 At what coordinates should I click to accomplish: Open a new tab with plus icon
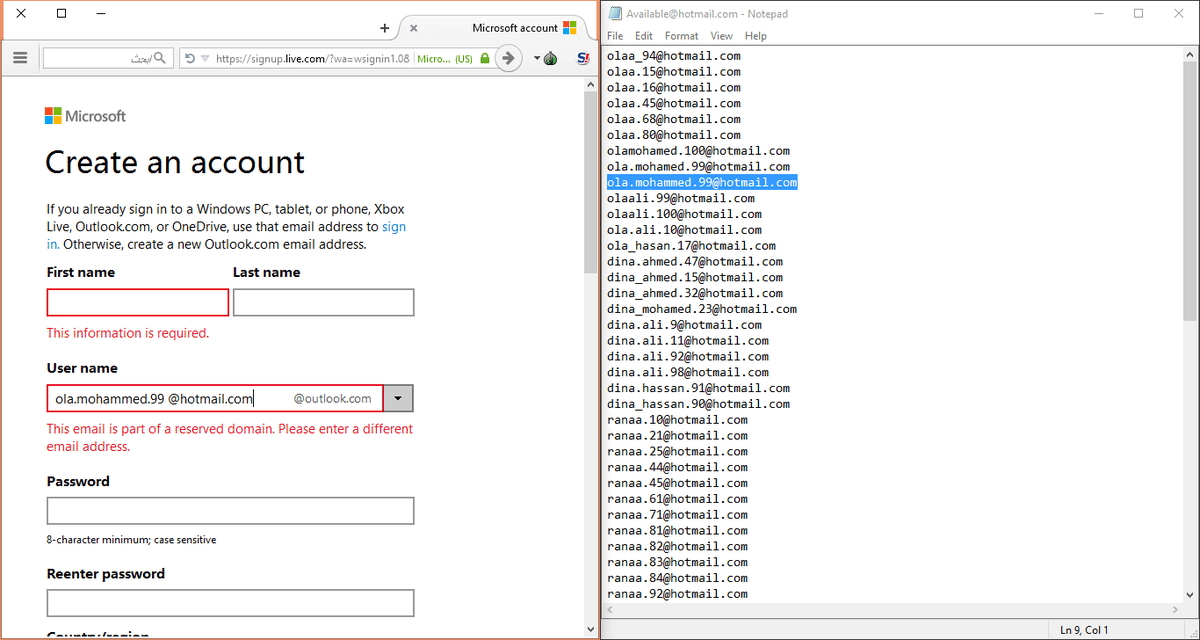click(385, 28)
